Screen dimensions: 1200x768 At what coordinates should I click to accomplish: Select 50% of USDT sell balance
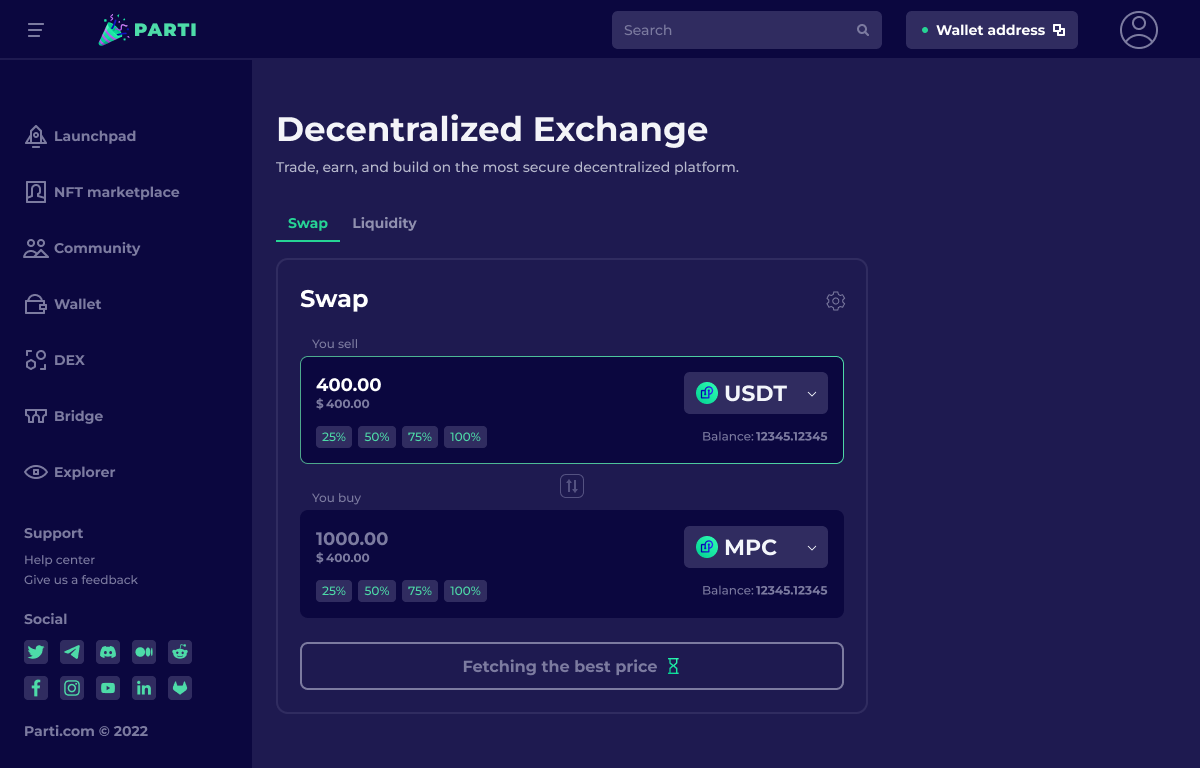[x=377, y=437]
